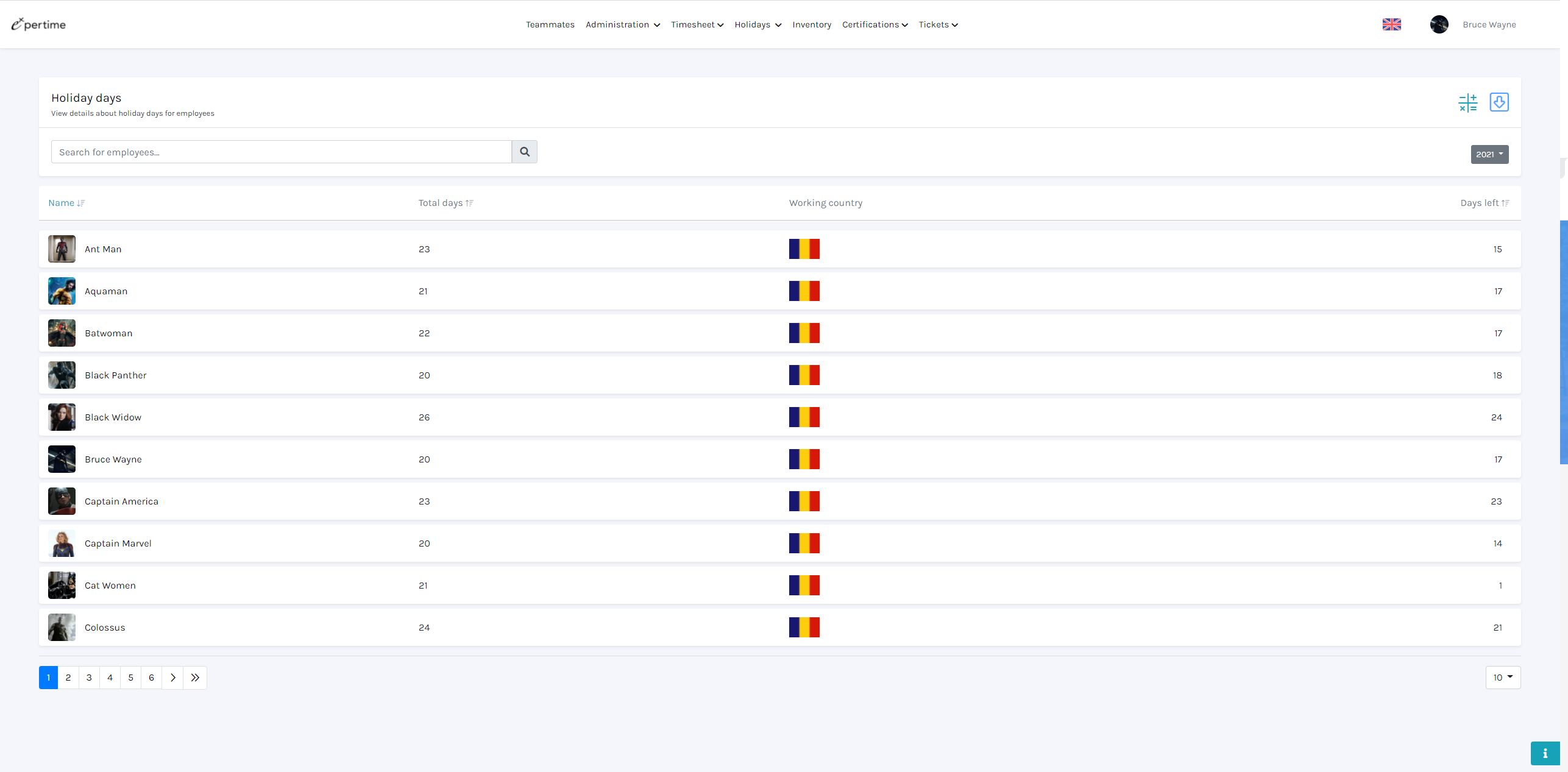Go to page 3
Image resolution: width=1568 pixels, height=772 pixels.
click(x=89, y=678)
